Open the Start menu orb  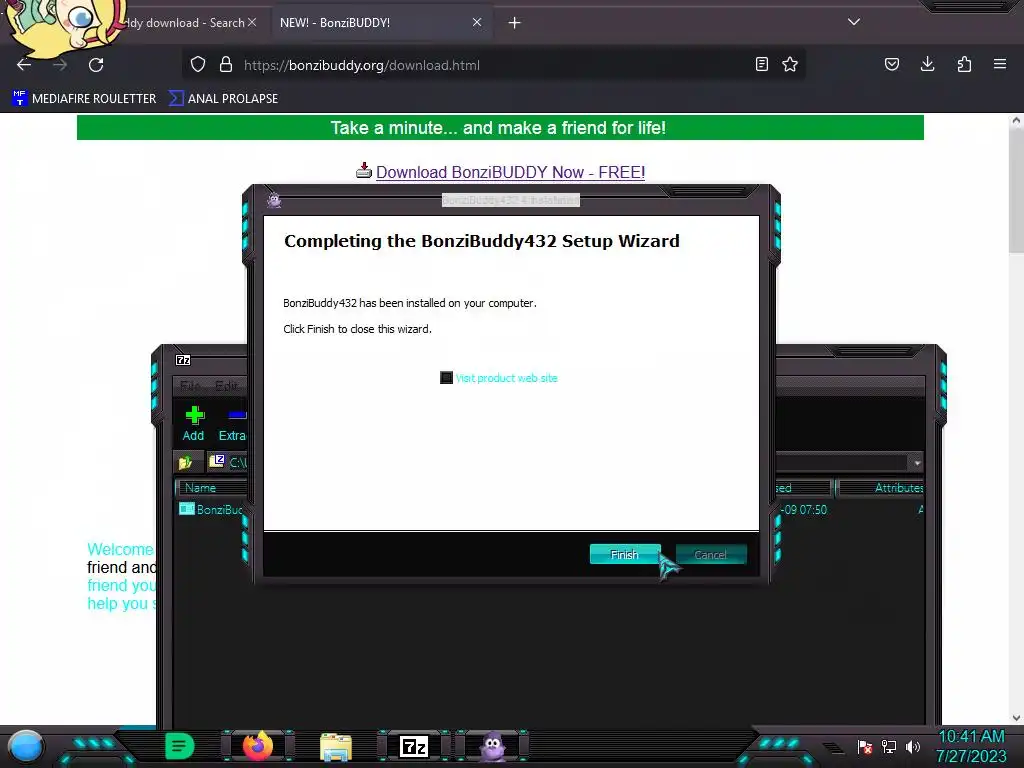coord(25,746)
